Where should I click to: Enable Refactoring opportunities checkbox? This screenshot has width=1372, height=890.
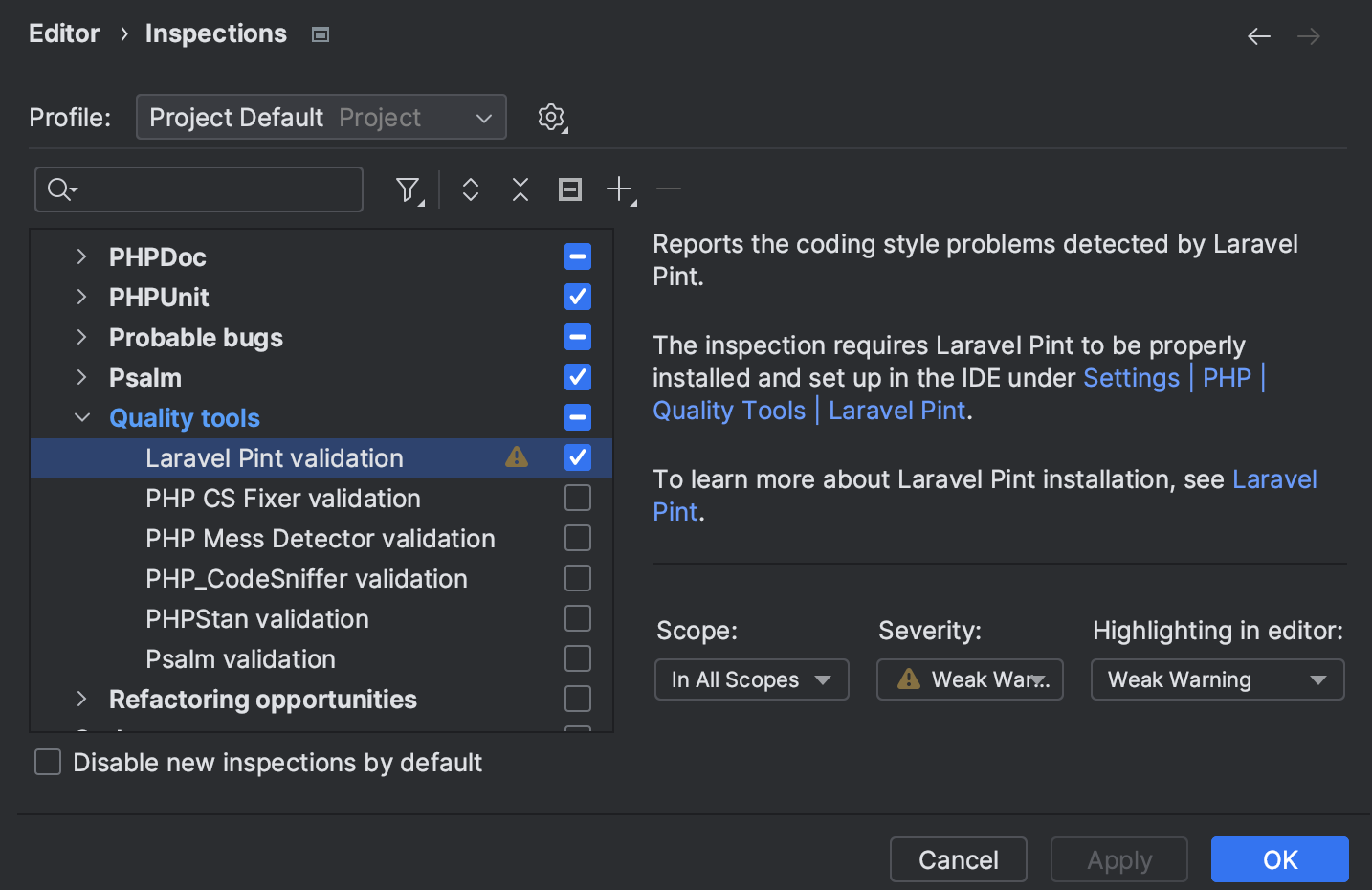point(578,699)
